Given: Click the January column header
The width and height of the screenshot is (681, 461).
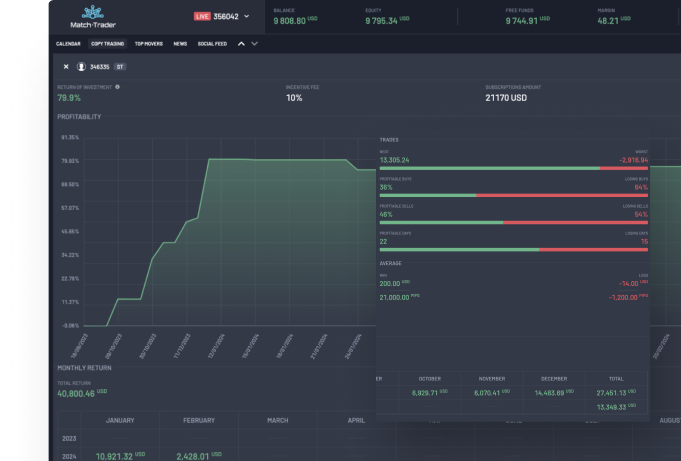Looking at the screenshot, I should coord(120,421).
